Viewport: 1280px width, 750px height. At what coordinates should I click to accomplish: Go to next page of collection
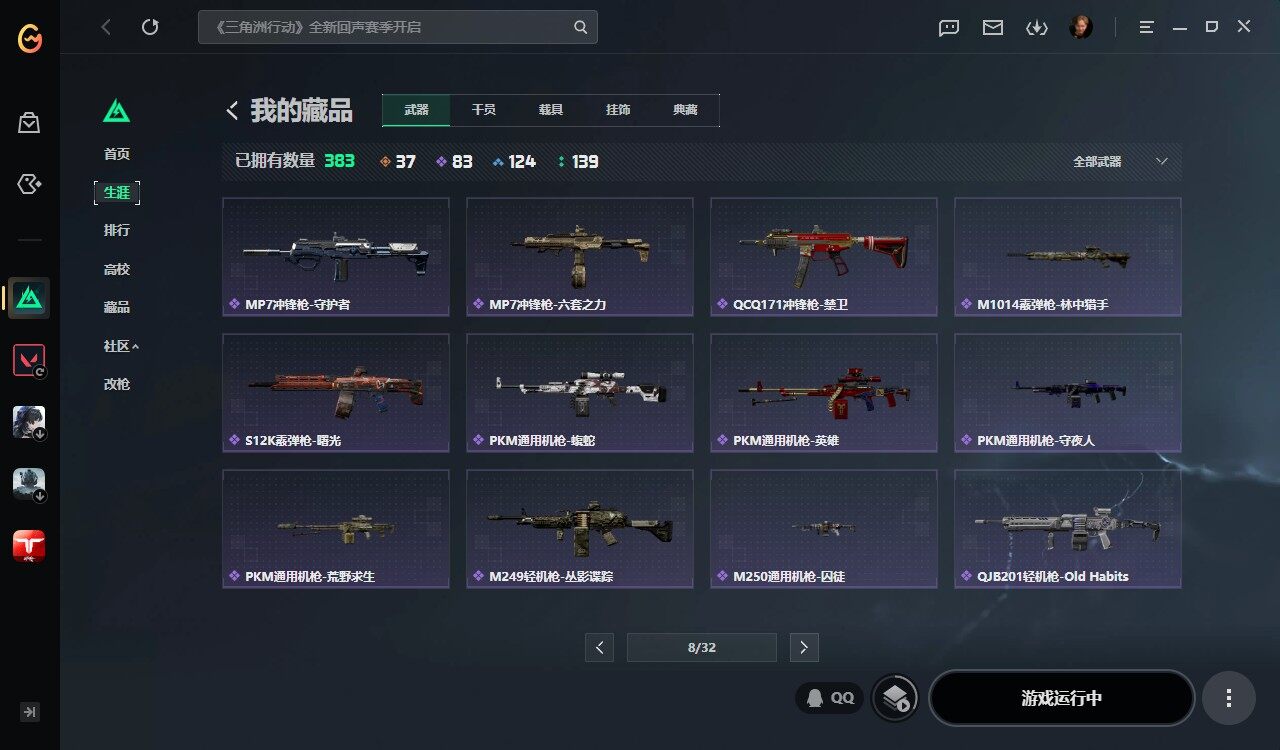pos(804,647)
